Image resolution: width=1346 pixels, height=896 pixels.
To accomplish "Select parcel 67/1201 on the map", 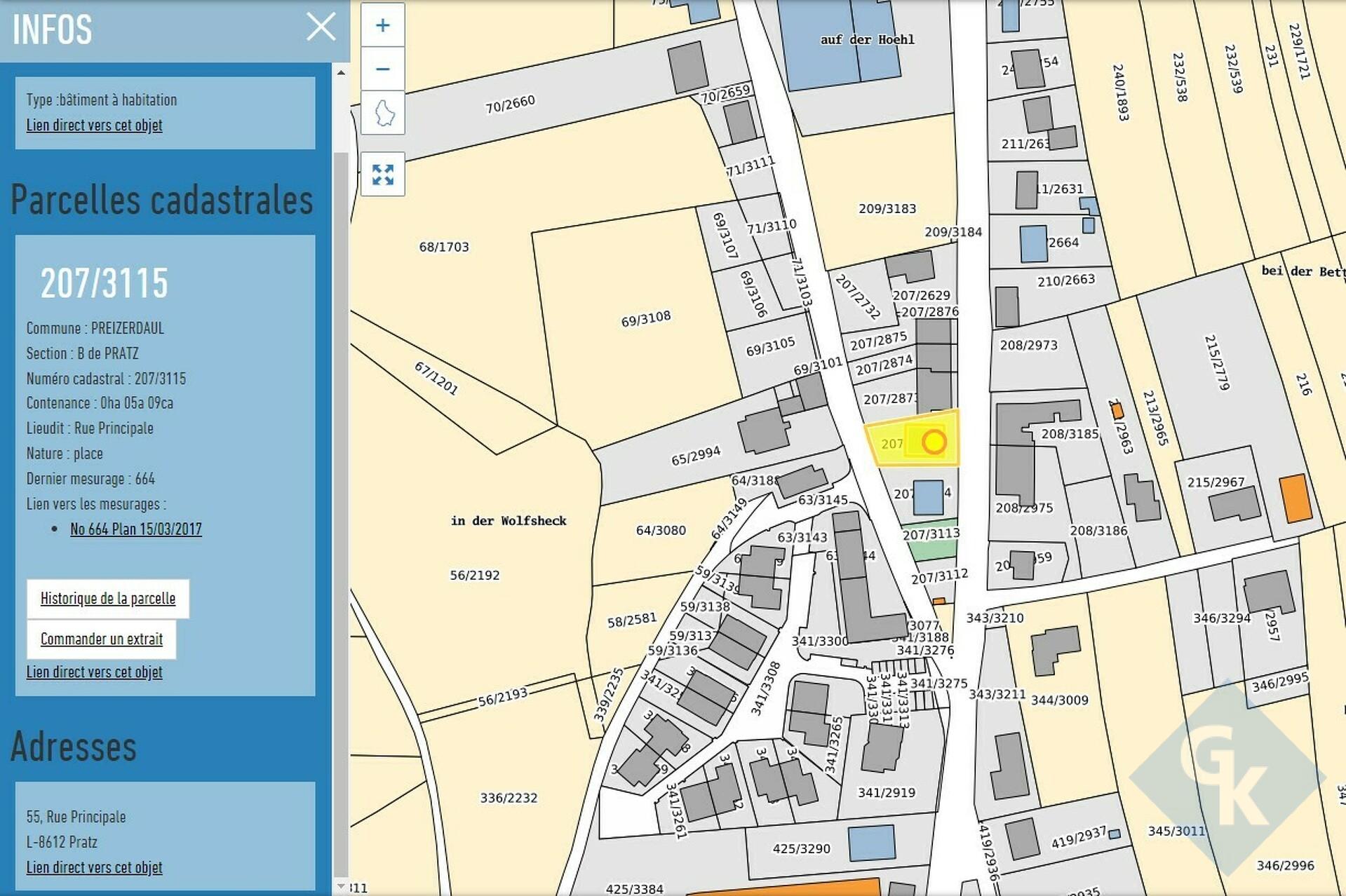I will click(436, 379).
